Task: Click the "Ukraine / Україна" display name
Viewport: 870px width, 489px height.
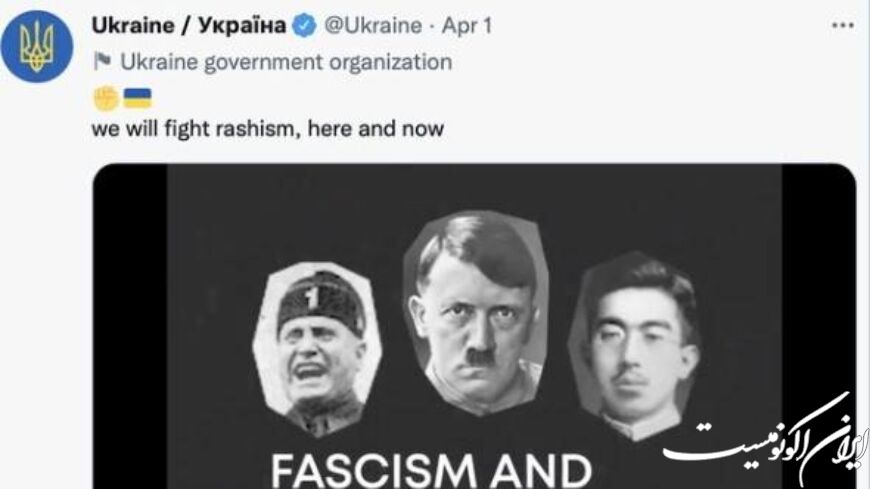Action: point(189,25)
